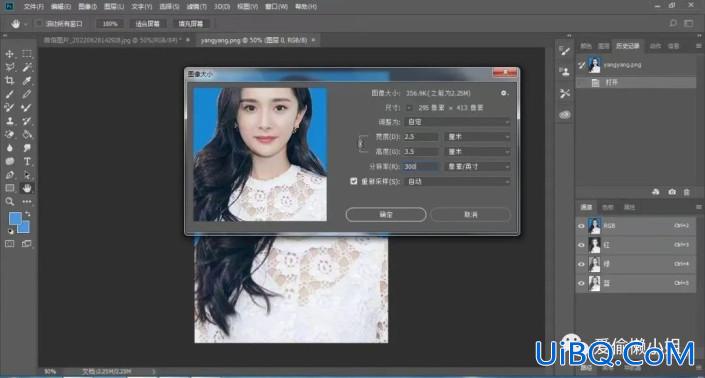
Task: Select the Hand tool in toolbox
Action: [x=27, y=188]
